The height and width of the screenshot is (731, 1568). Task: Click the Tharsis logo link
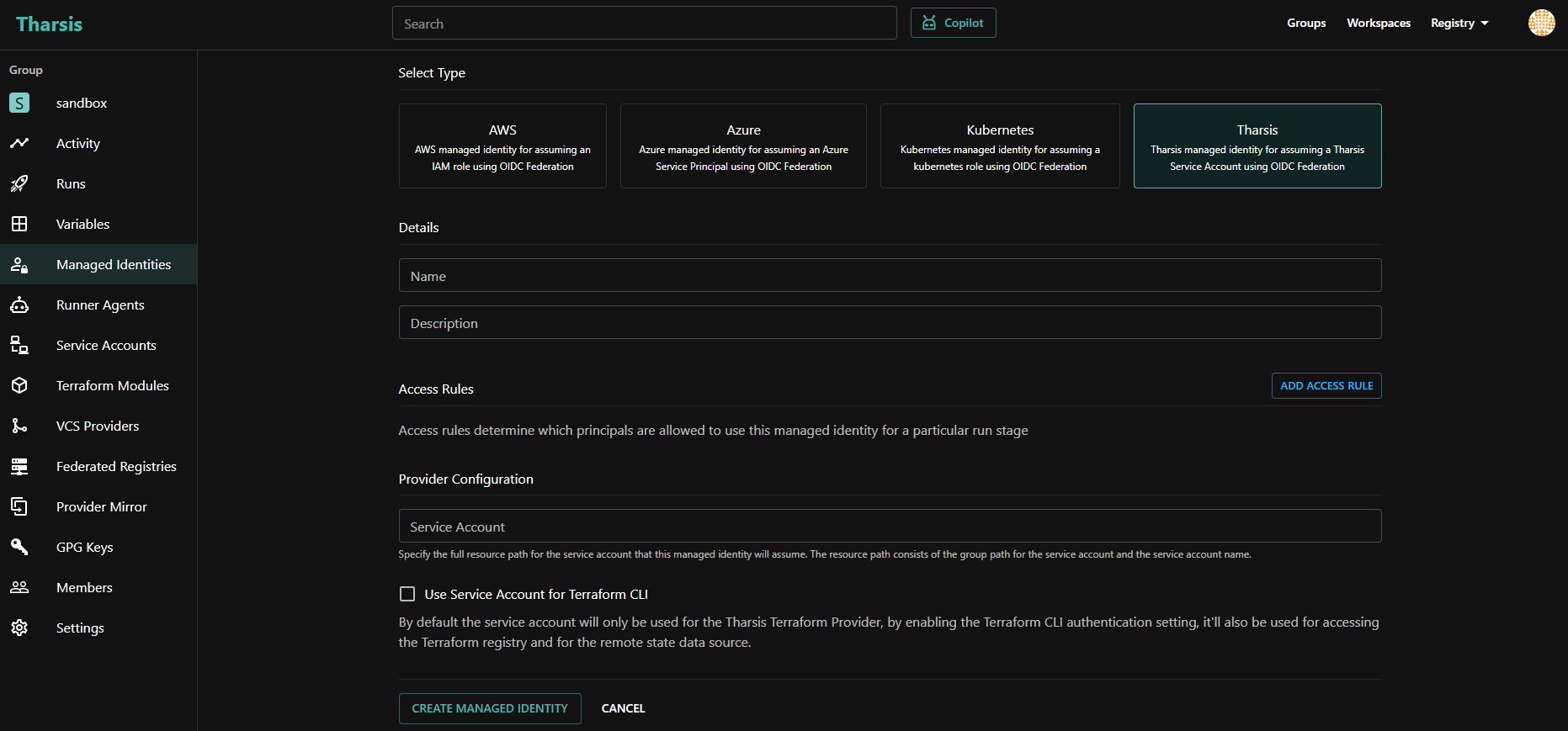tap(50, 24)
